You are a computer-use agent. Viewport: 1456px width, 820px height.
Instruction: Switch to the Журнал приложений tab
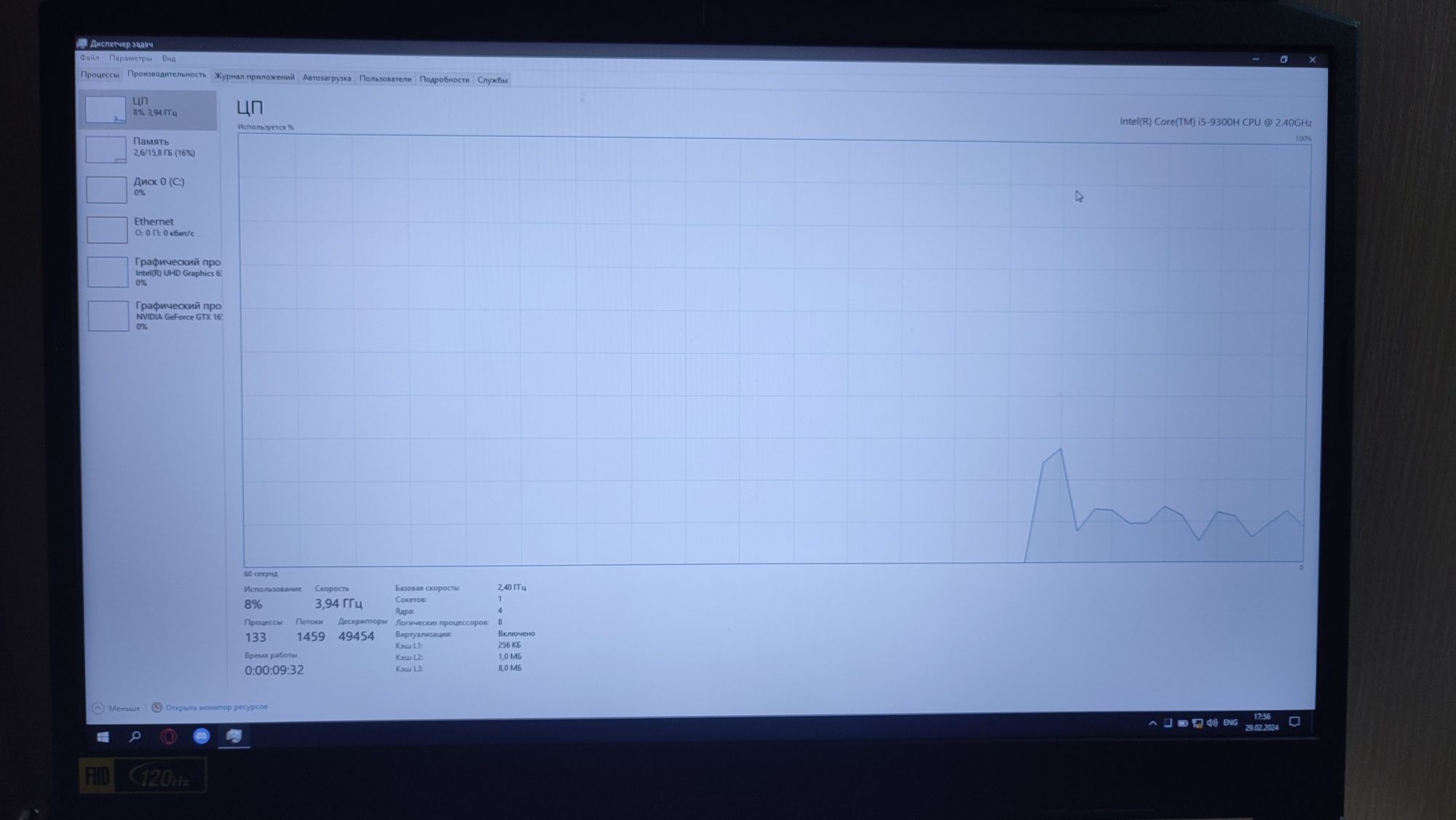(x=254, y=77)
